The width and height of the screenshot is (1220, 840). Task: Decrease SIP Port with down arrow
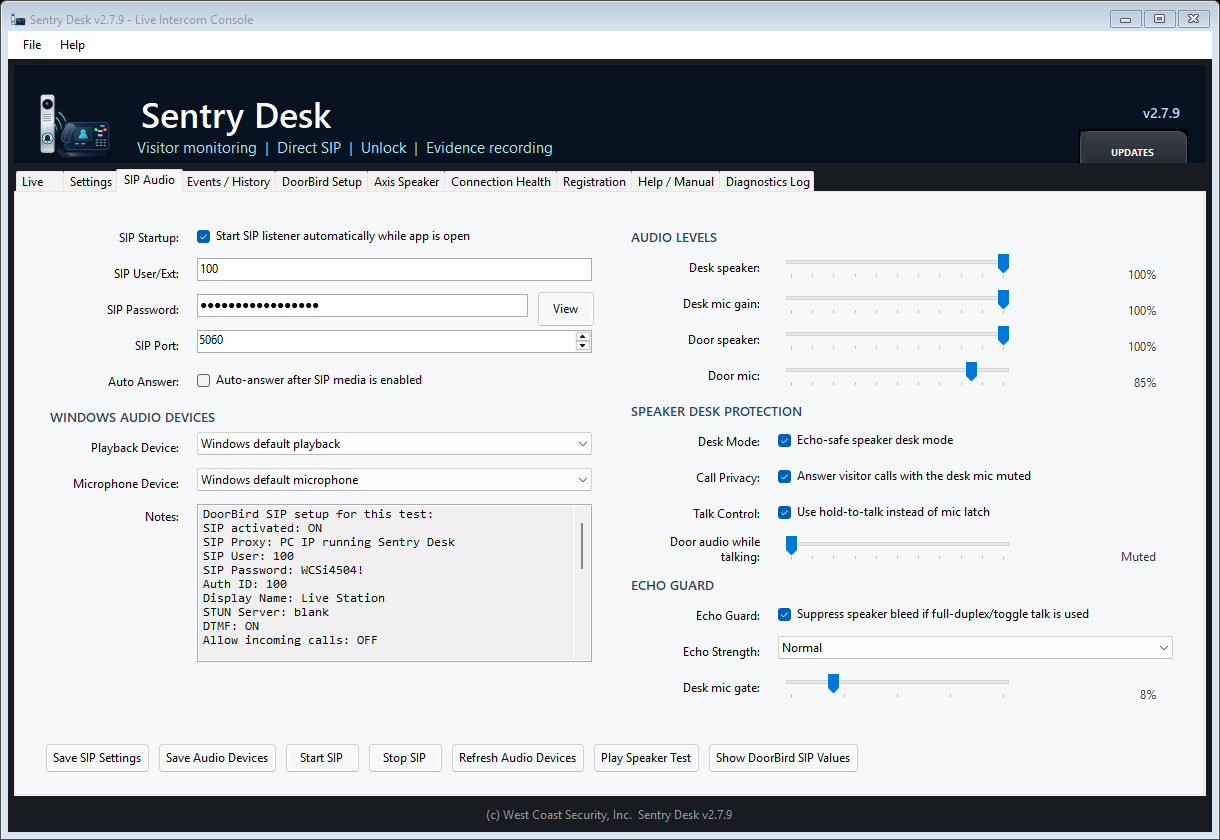tap(583, 346)
